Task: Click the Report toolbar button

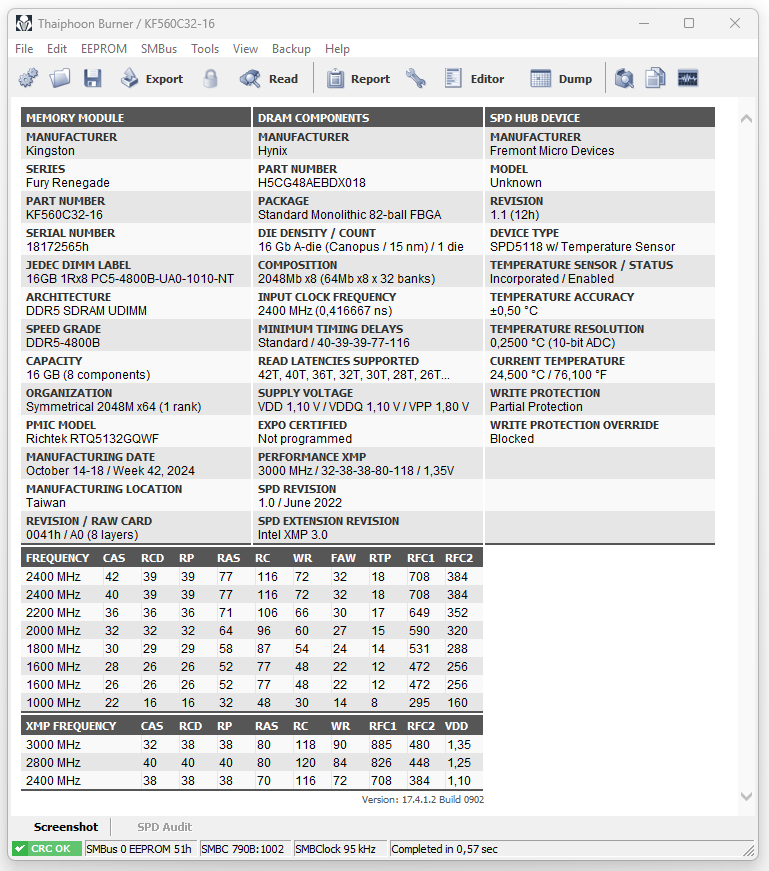Action: pos(358,78)
